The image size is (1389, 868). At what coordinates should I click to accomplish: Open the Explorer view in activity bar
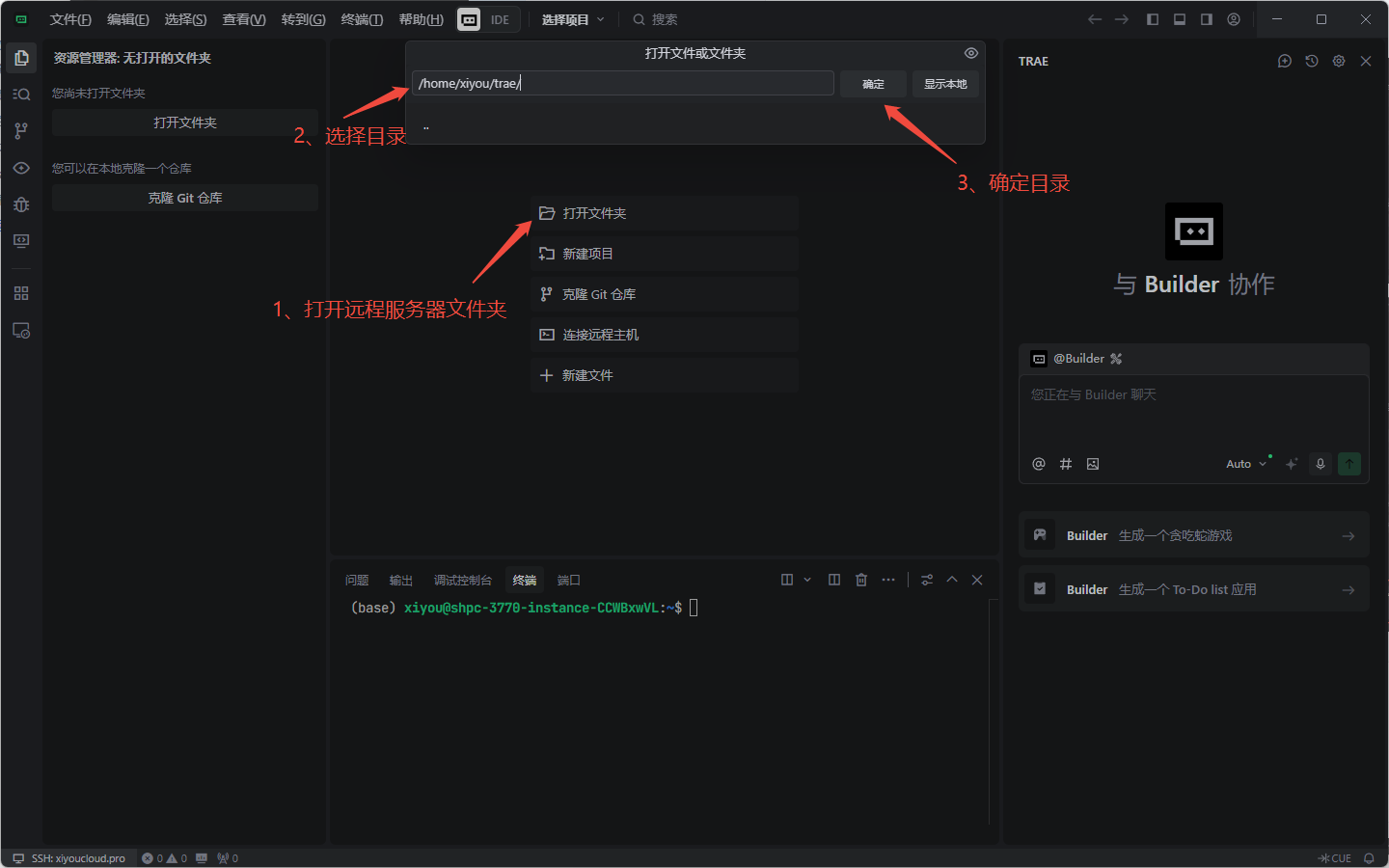point(21,58)
